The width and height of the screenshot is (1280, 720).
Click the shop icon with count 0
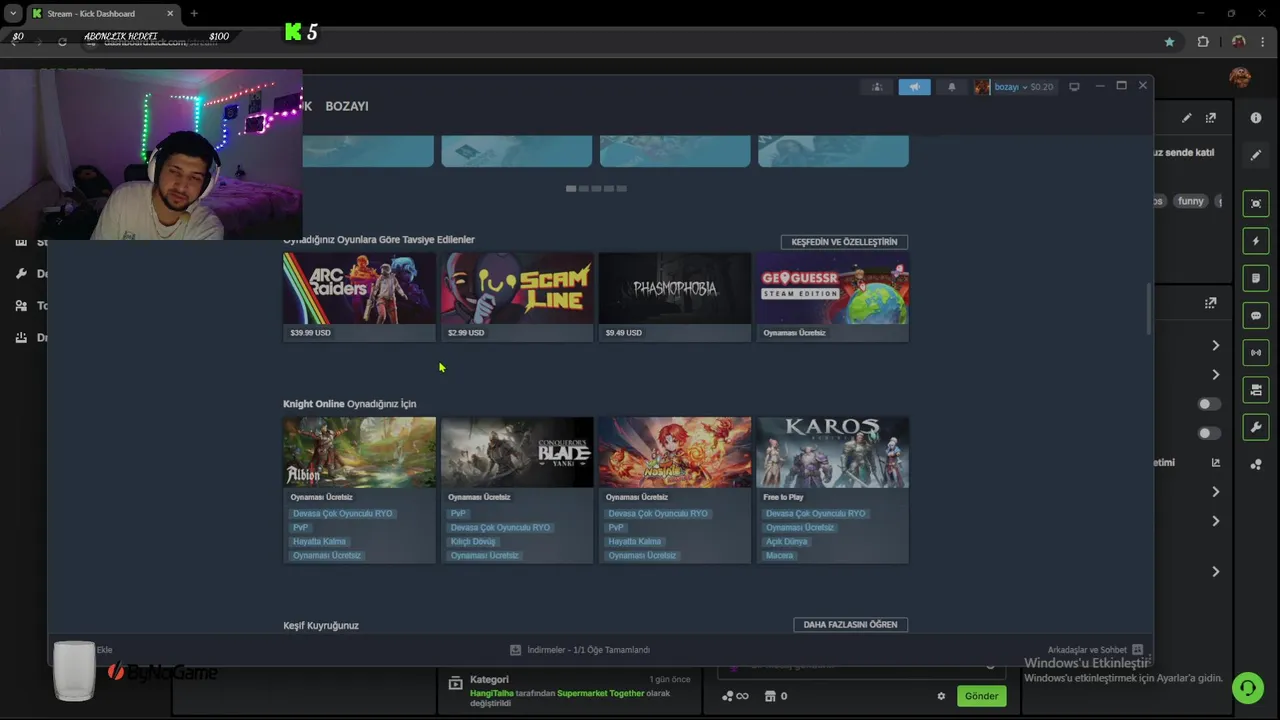770,696
